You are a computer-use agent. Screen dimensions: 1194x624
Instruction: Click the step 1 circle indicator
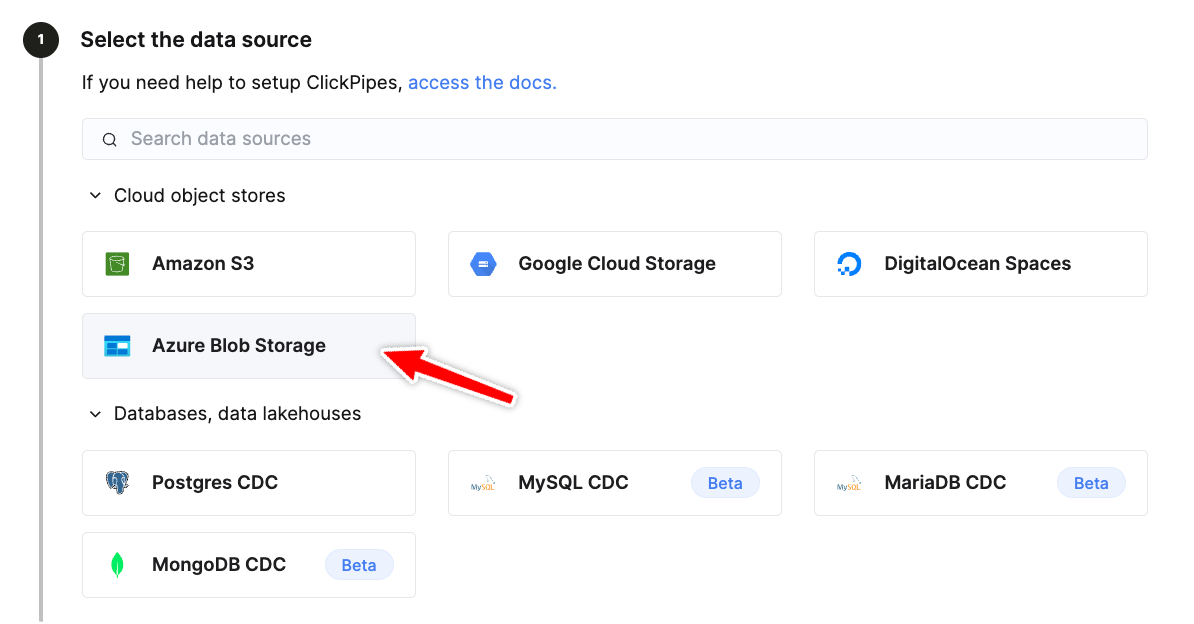[40, 40]
